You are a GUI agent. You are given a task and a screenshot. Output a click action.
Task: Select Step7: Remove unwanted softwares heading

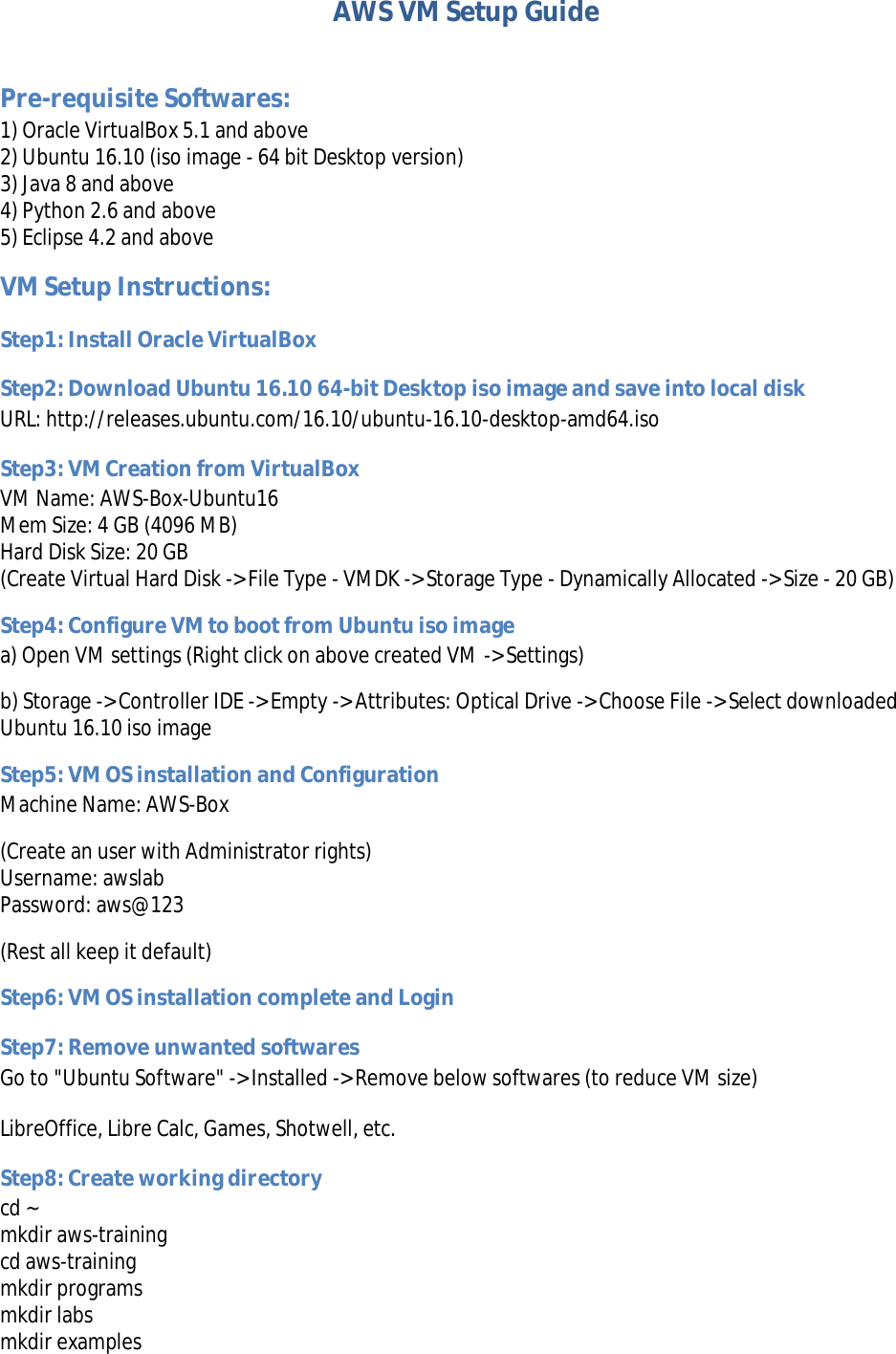(x=180, y=1047)
